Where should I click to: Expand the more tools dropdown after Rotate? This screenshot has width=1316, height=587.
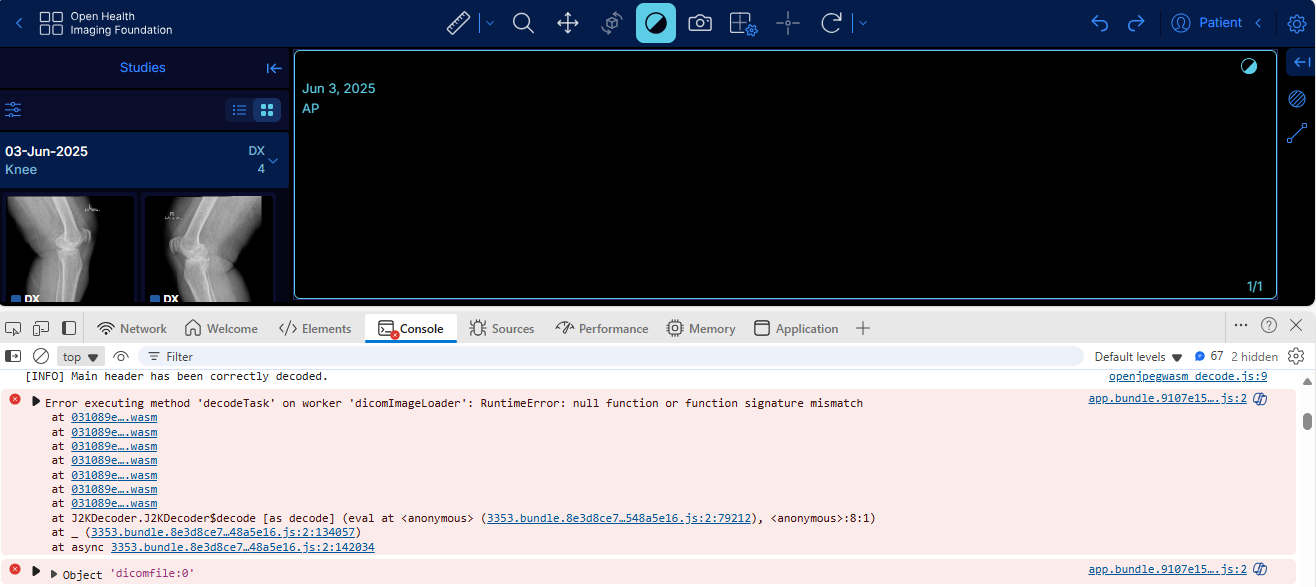(x=863, y=23)
